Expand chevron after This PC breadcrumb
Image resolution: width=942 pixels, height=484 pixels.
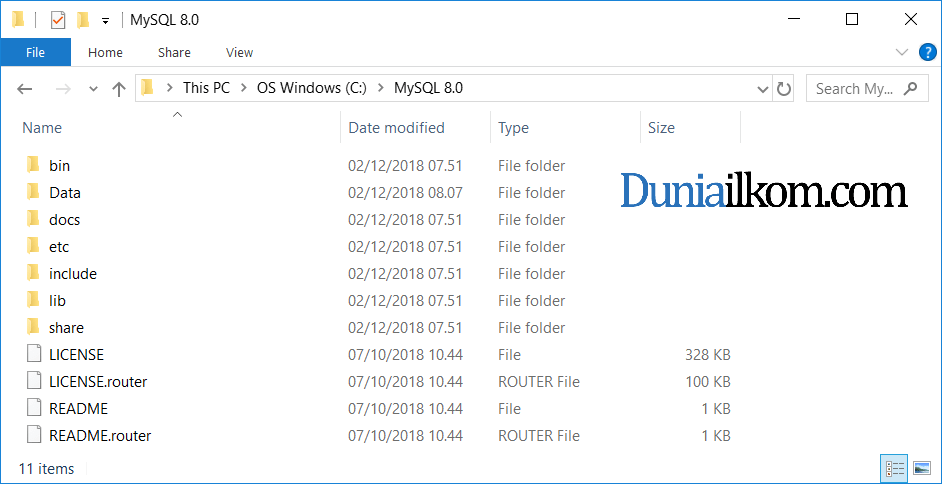(x=243, y=88)
